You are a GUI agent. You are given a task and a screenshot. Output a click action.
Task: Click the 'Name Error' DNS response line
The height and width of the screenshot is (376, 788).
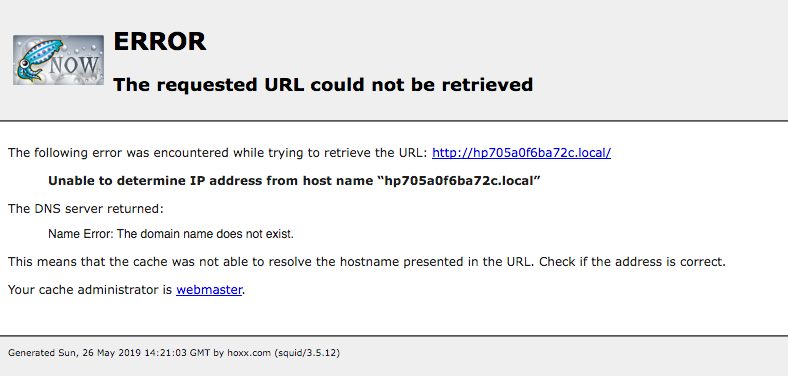[x=171, y=234]
